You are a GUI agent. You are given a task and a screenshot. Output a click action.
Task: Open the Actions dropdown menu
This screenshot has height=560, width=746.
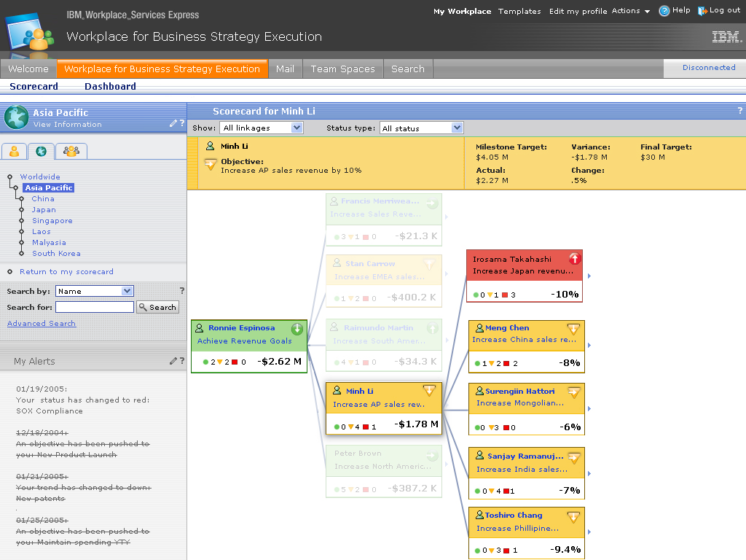coord(630,10)
